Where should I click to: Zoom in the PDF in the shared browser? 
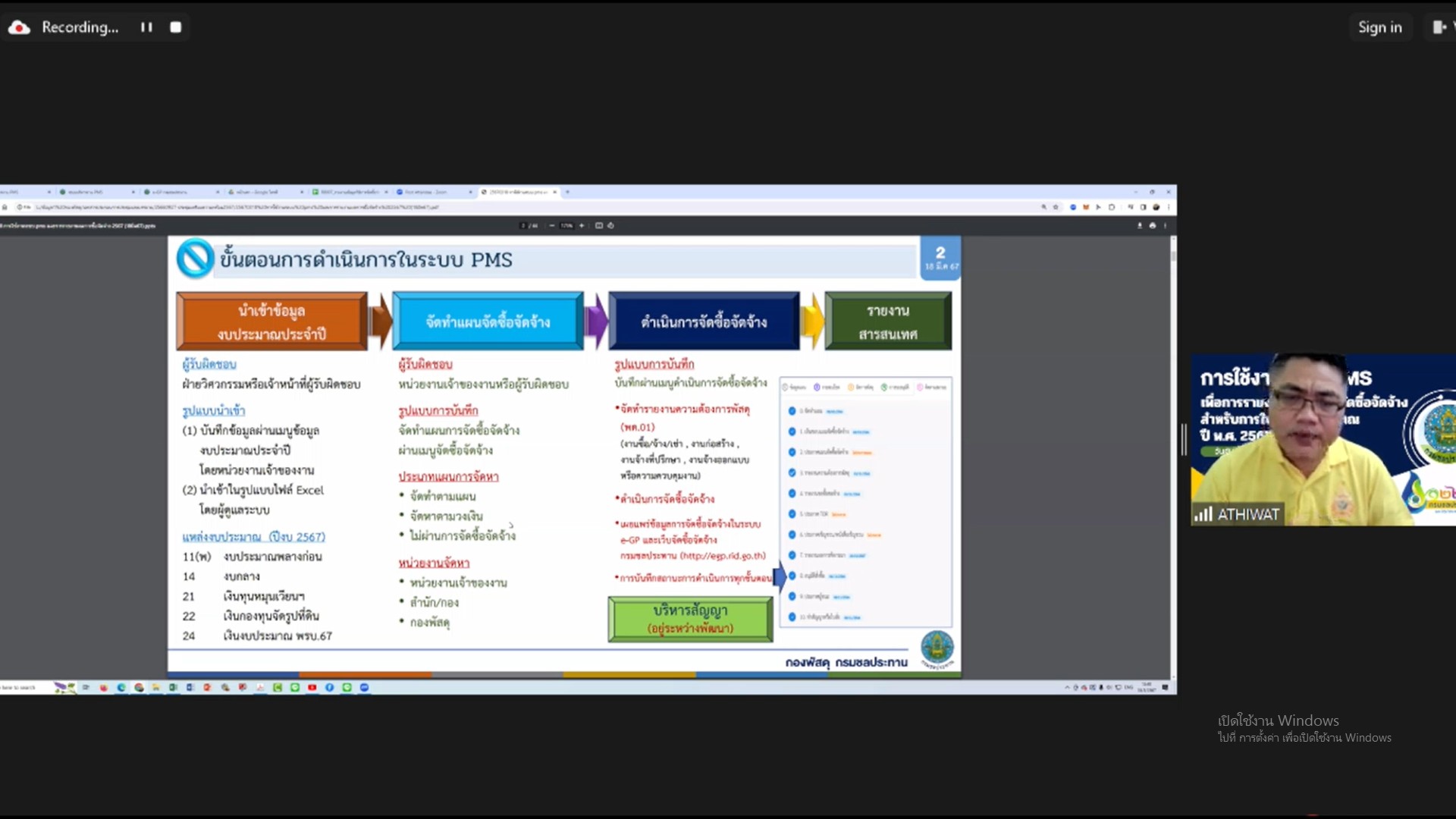pos(582,225)
